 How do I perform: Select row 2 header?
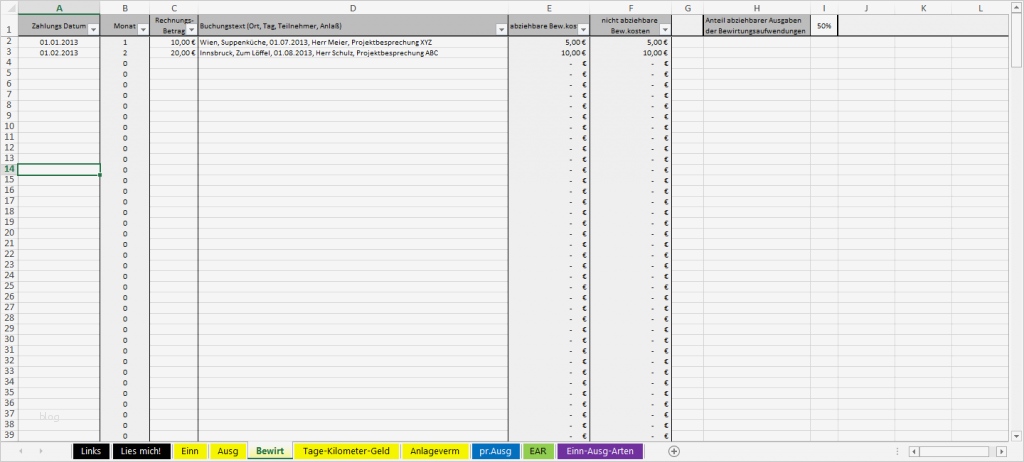tap(8, 41)
